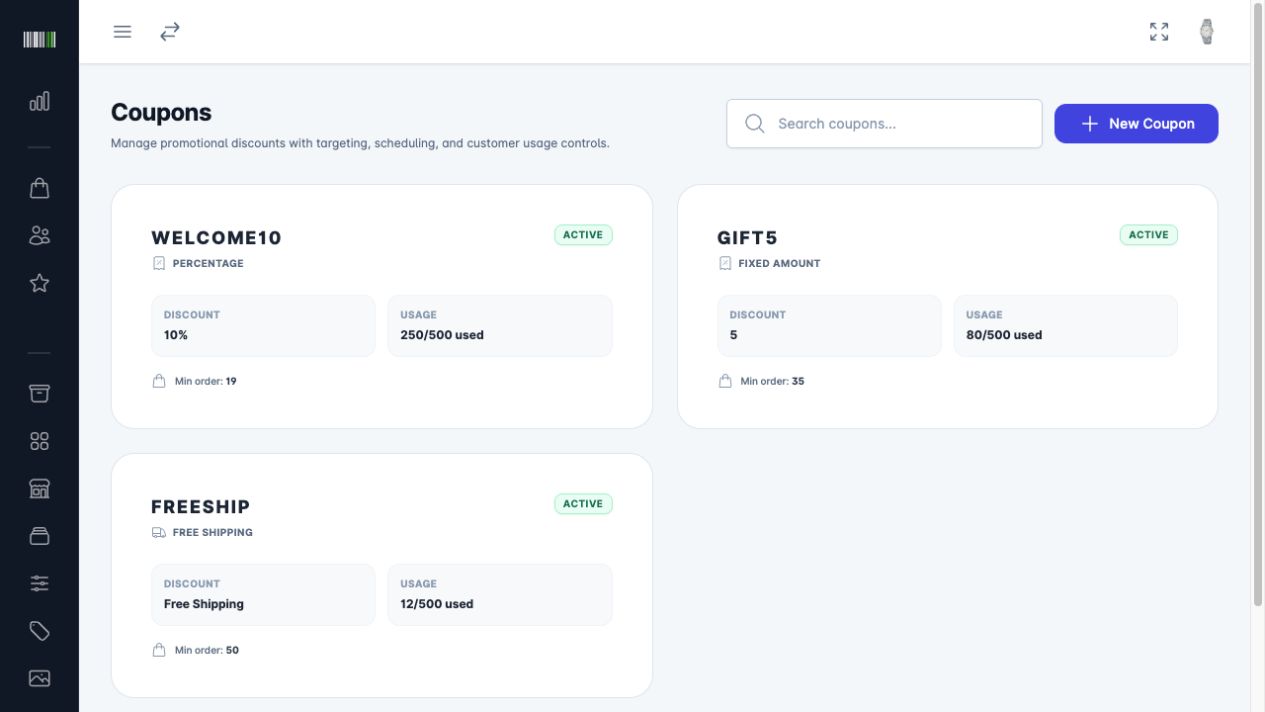Click the swap arrows icon in header
1265x712 pixels.
(170, 32)
